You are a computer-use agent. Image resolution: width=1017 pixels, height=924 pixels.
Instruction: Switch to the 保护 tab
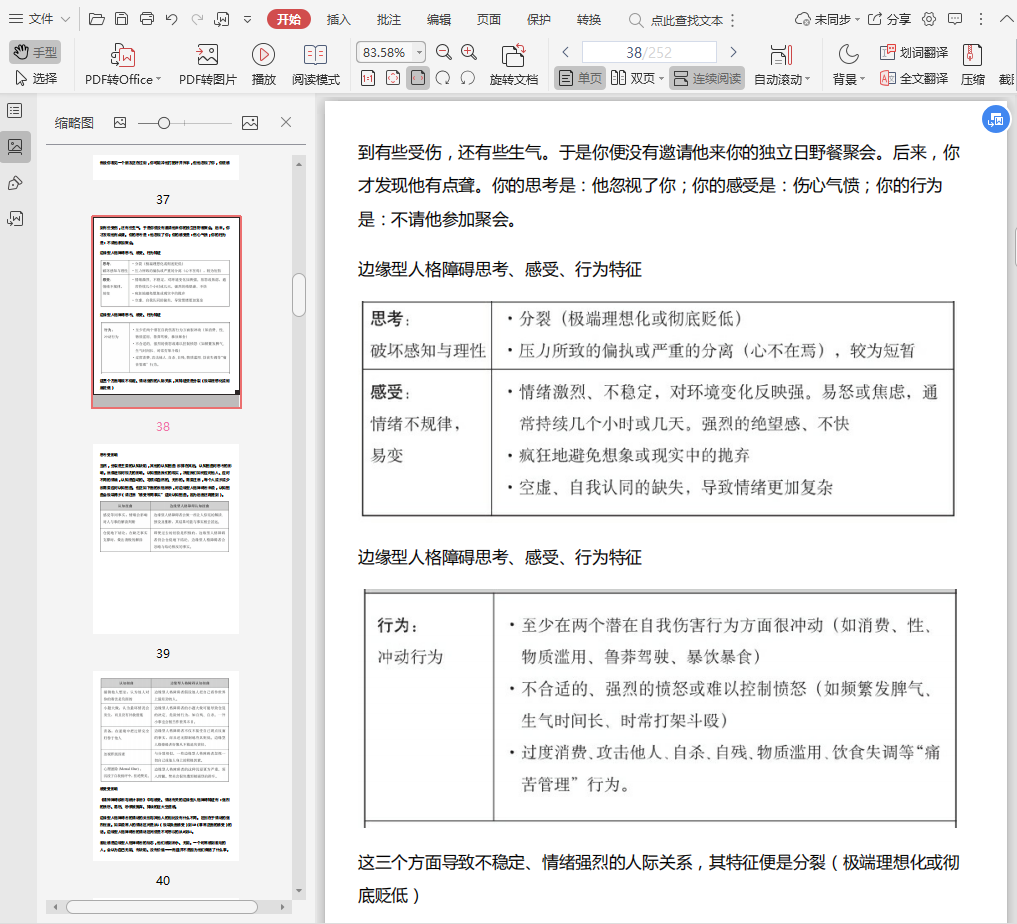[x=538, y=19]
